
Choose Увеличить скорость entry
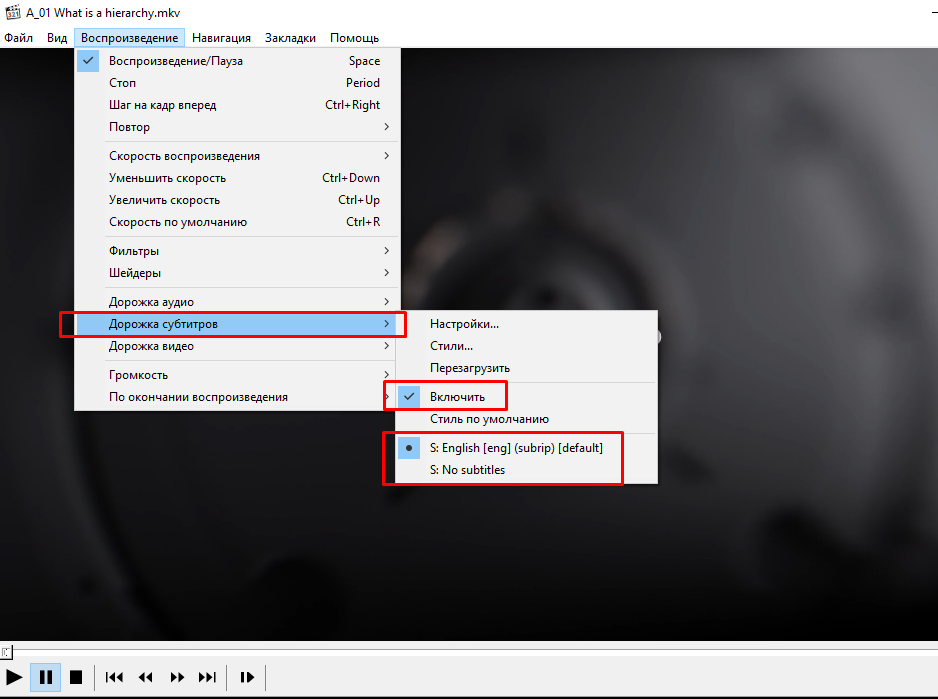237,200
